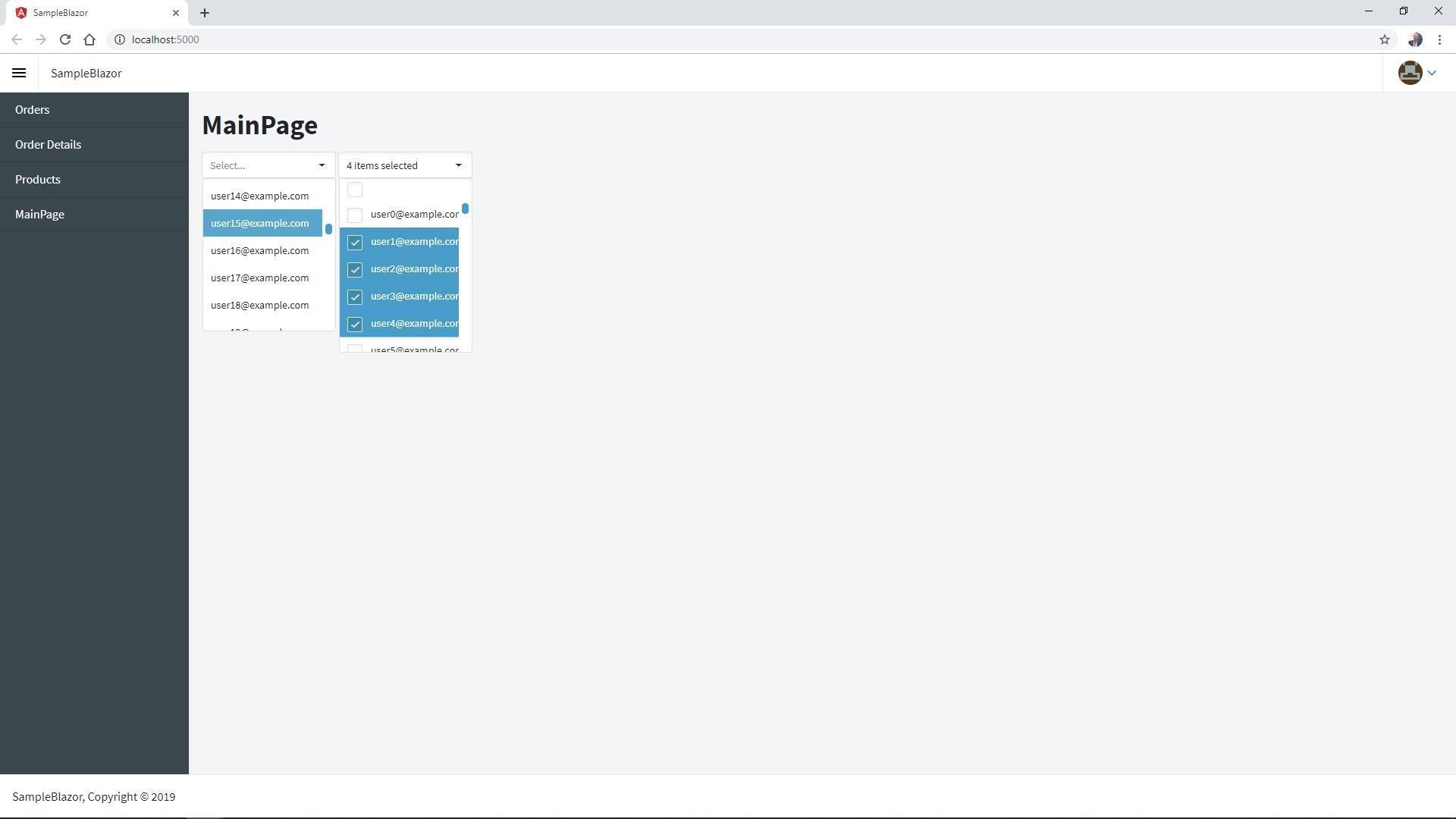This screenshot has width=1456, height=819.
Task: Open a new browser tab with plus icon
Action: tap(205, 13)
